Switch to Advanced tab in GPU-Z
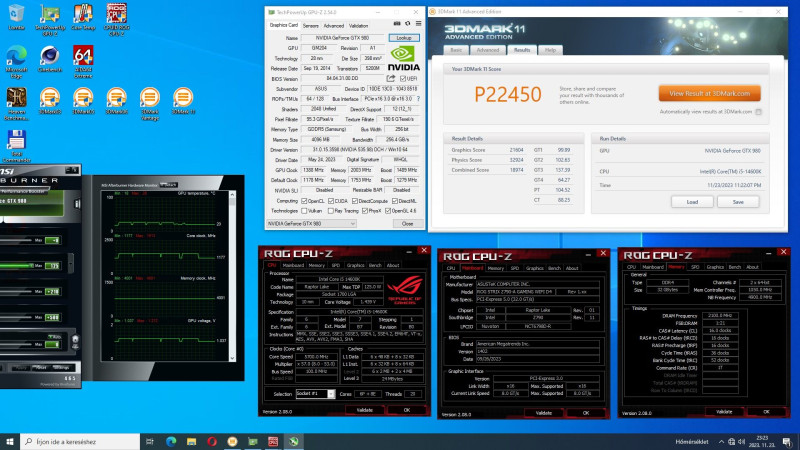Screen dimensions: 800x450 tap(334, 26)
